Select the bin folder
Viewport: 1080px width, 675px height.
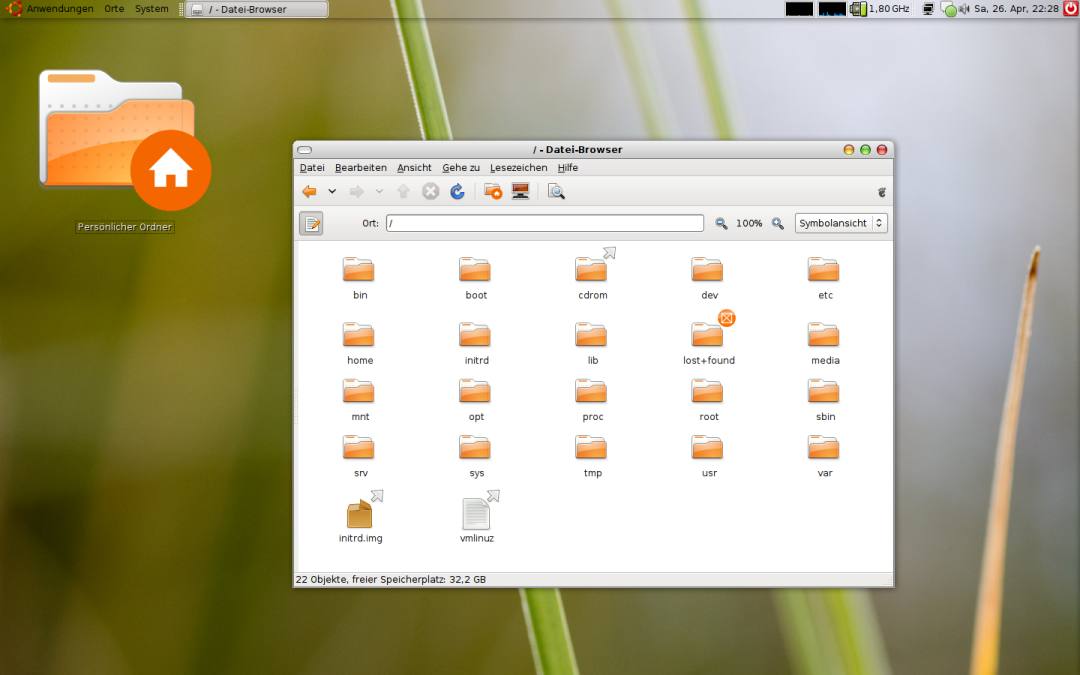point(359,277)
